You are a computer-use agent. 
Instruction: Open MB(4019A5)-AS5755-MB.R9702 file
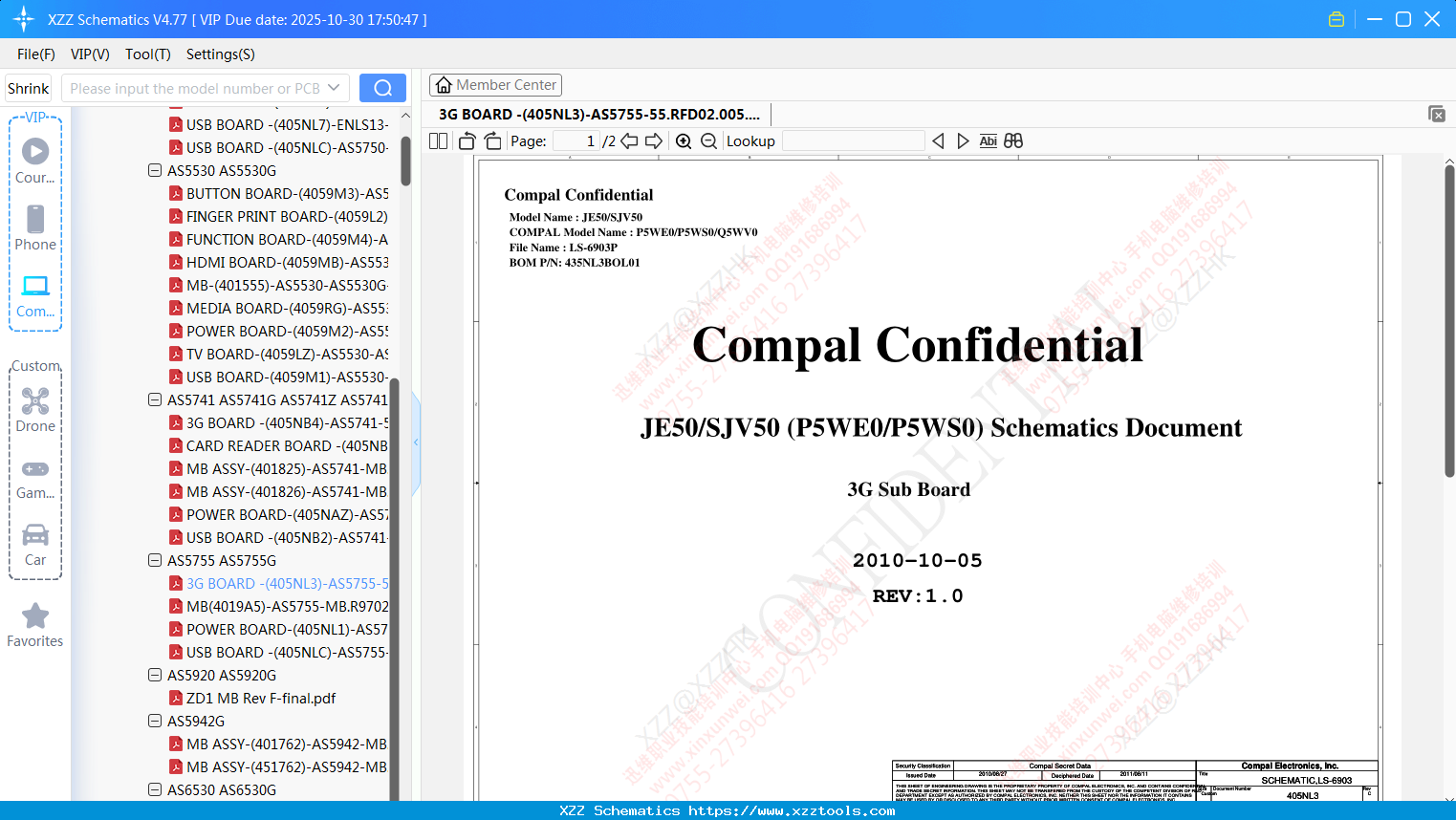(287, 606)
